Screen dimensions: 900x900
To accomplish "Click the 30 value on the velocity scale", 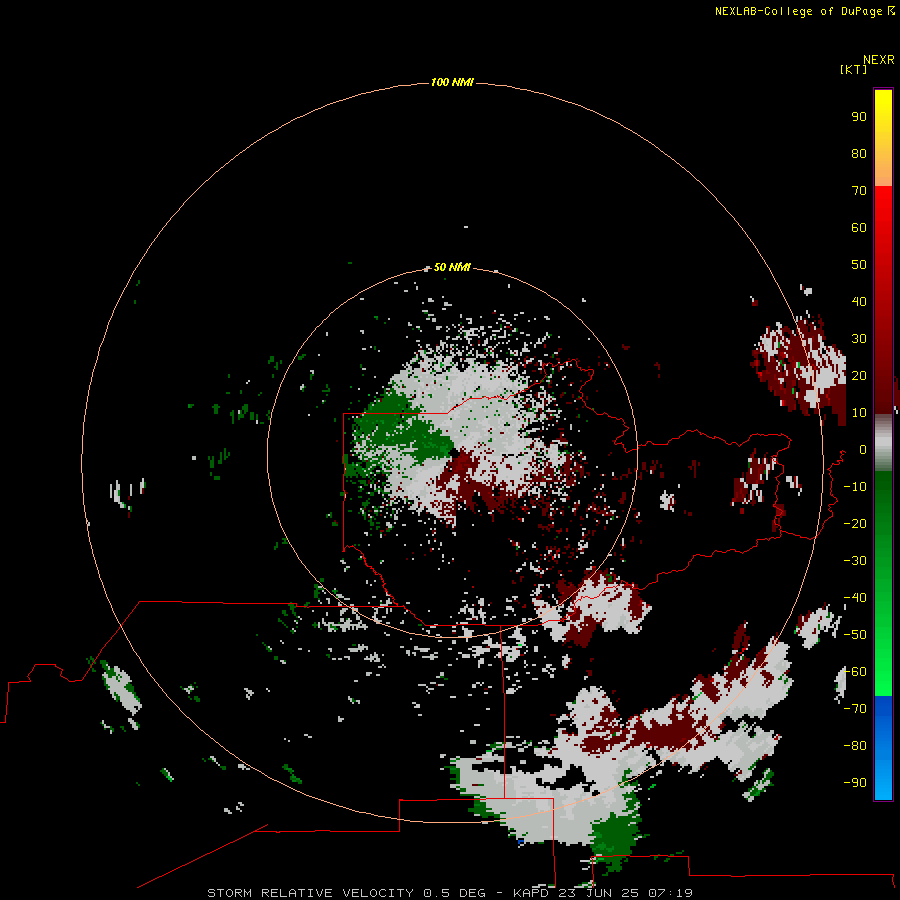I will (859, 339).
